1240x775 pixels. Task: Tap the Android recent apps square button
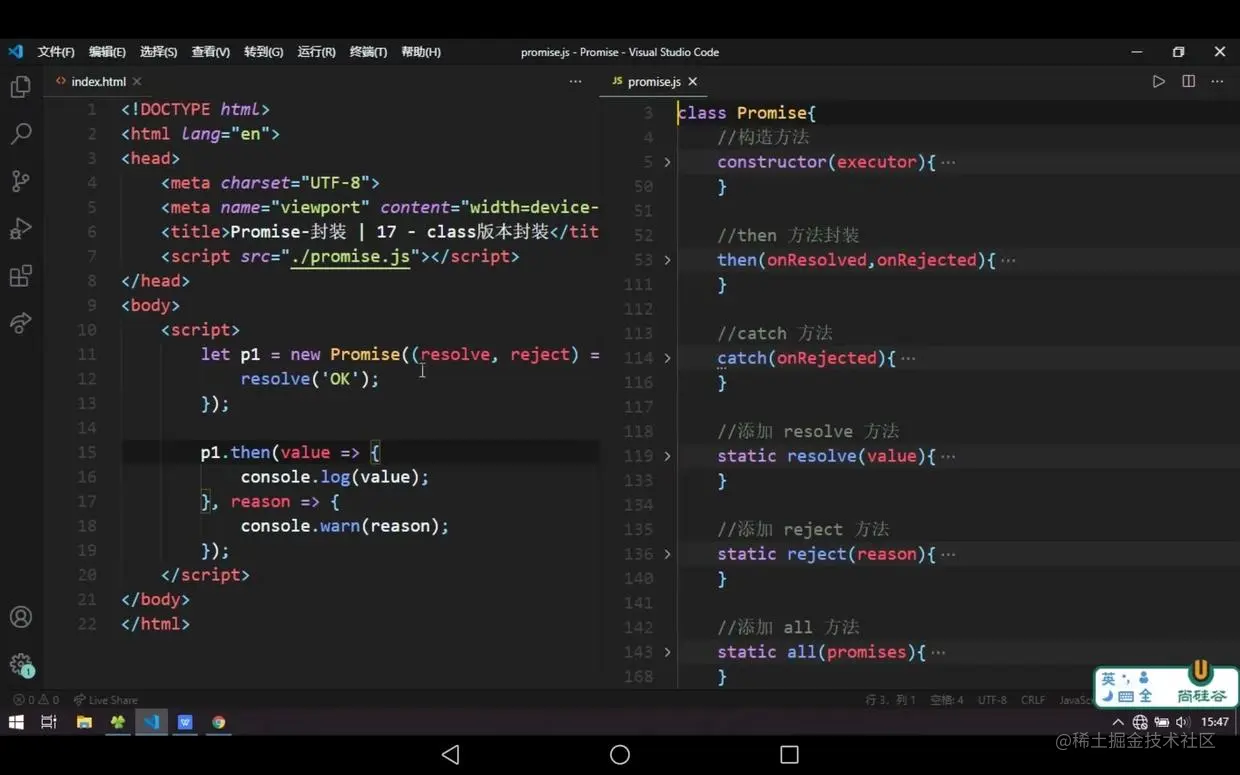pyautogui.click(x=789, y=754)
